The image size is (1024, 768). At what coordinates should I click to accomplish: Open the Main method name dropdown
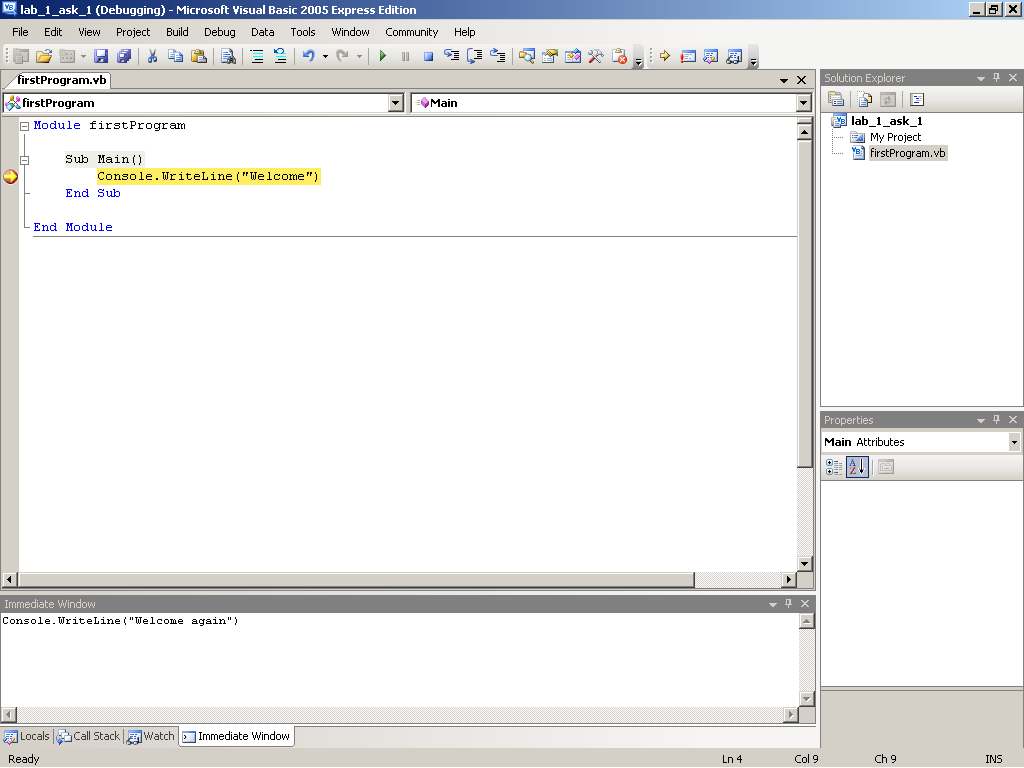pos(803,103)
